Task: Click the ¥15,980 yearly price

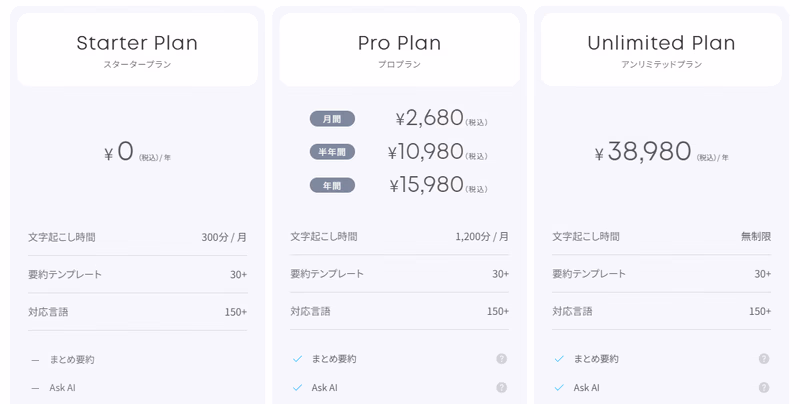Action: tap(427, 185)
